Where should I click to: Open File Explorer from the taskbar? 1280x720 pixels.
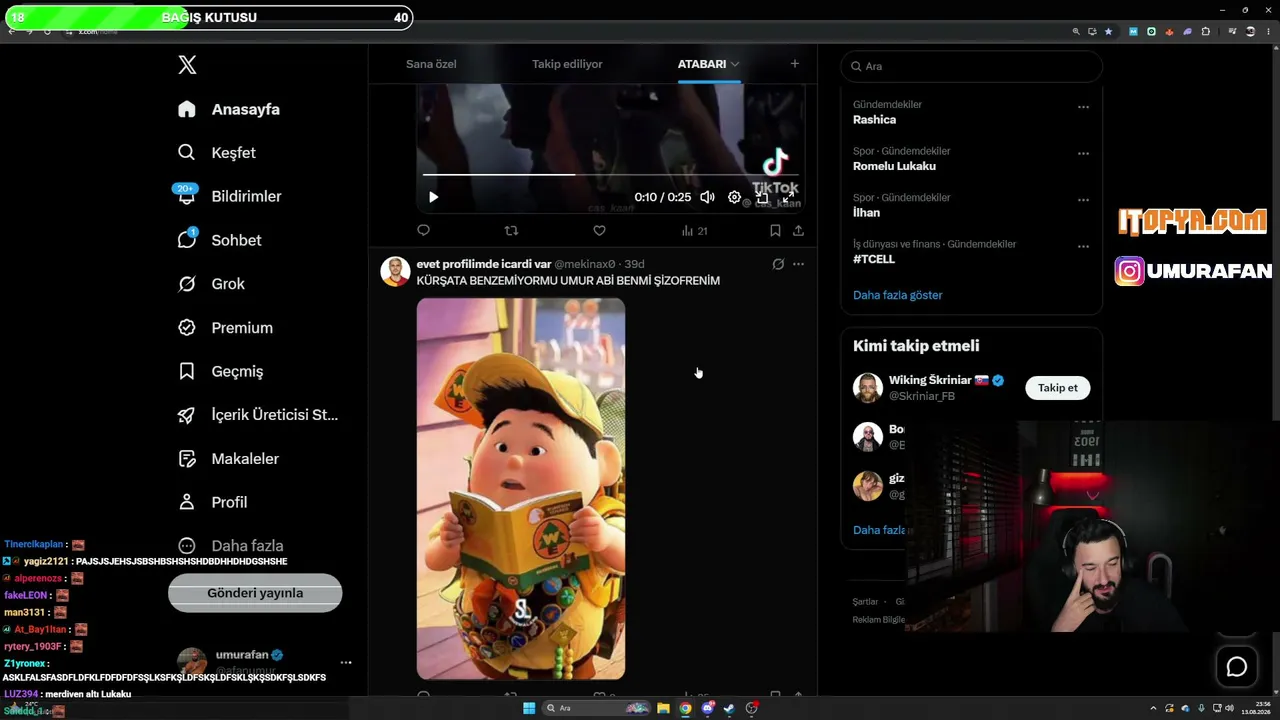coord(663,709)
